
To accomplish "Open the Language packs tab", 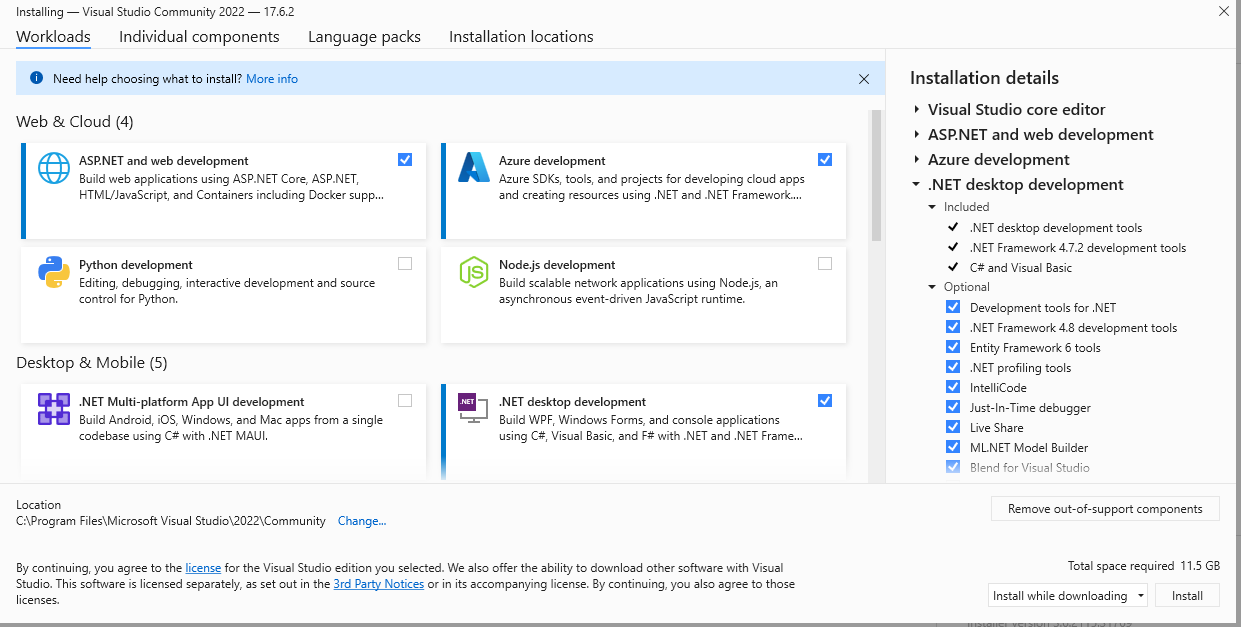I will point(364,37).
